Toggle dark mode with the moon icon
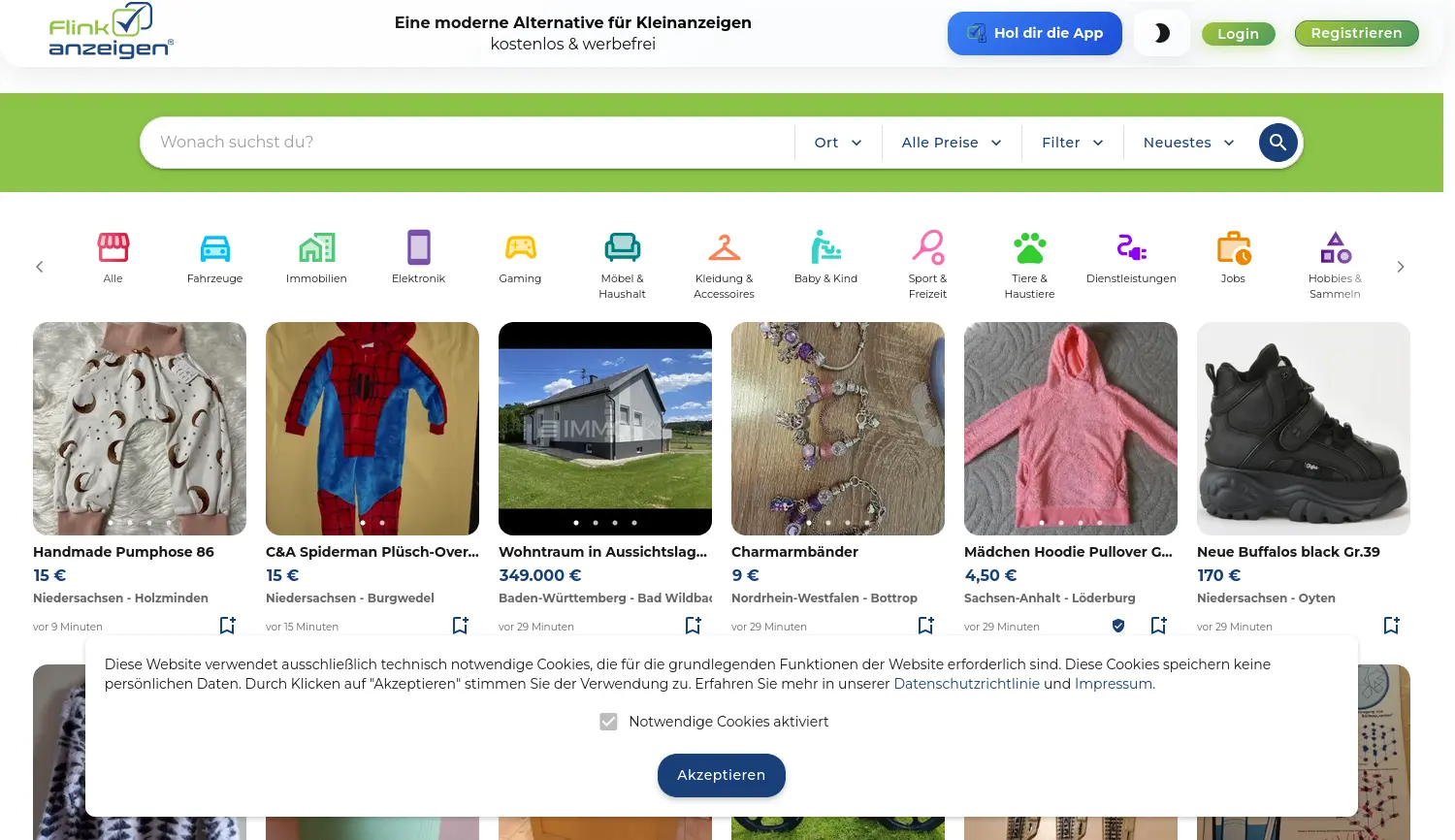The height and width of the screenshot is (840, 1455). (x=1161, y=33)
